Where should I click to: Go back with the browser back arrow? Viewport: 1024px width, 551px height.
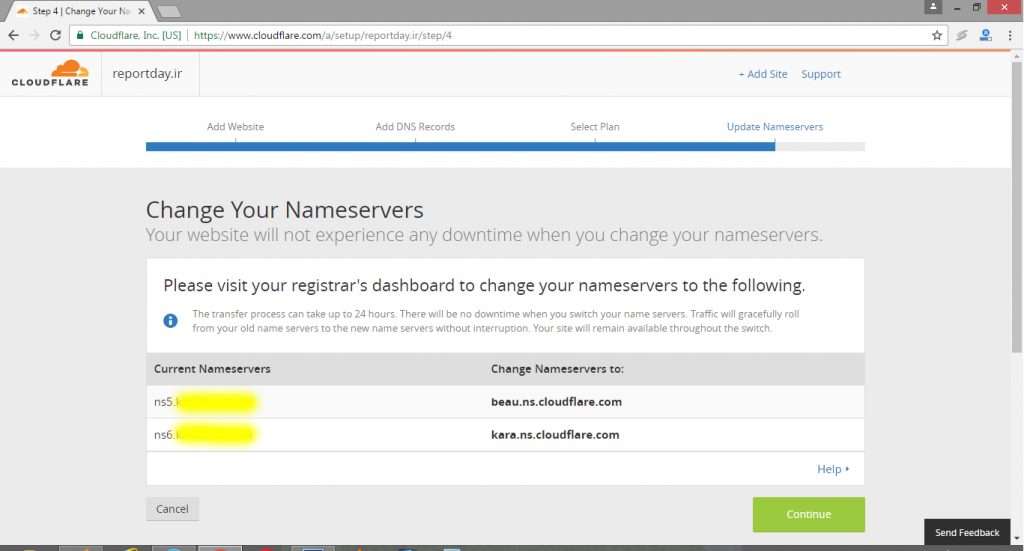point(14,35)
